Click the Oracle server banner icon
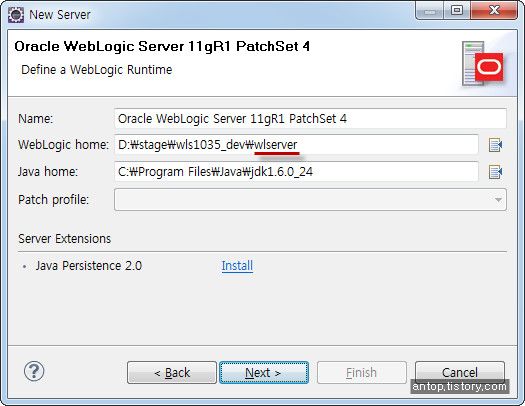Screen dimensions: 525x406 [482, 64]
